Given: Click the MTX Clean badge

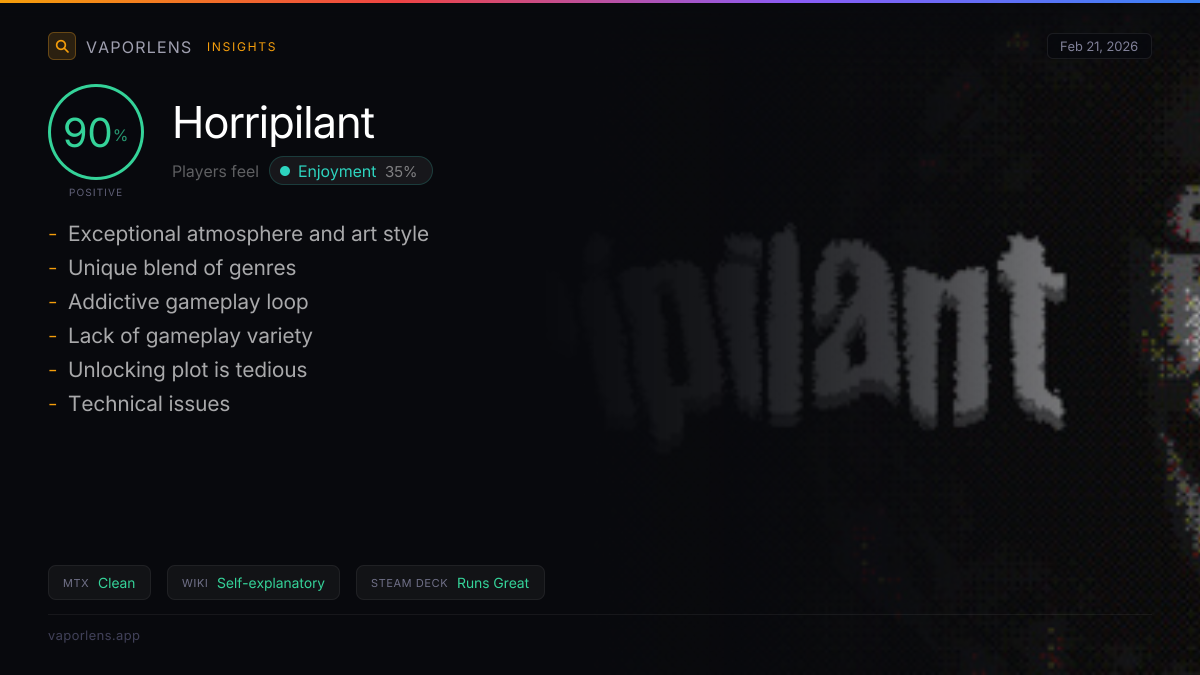Looking at the screenshot, I should [x=99, y=583].
